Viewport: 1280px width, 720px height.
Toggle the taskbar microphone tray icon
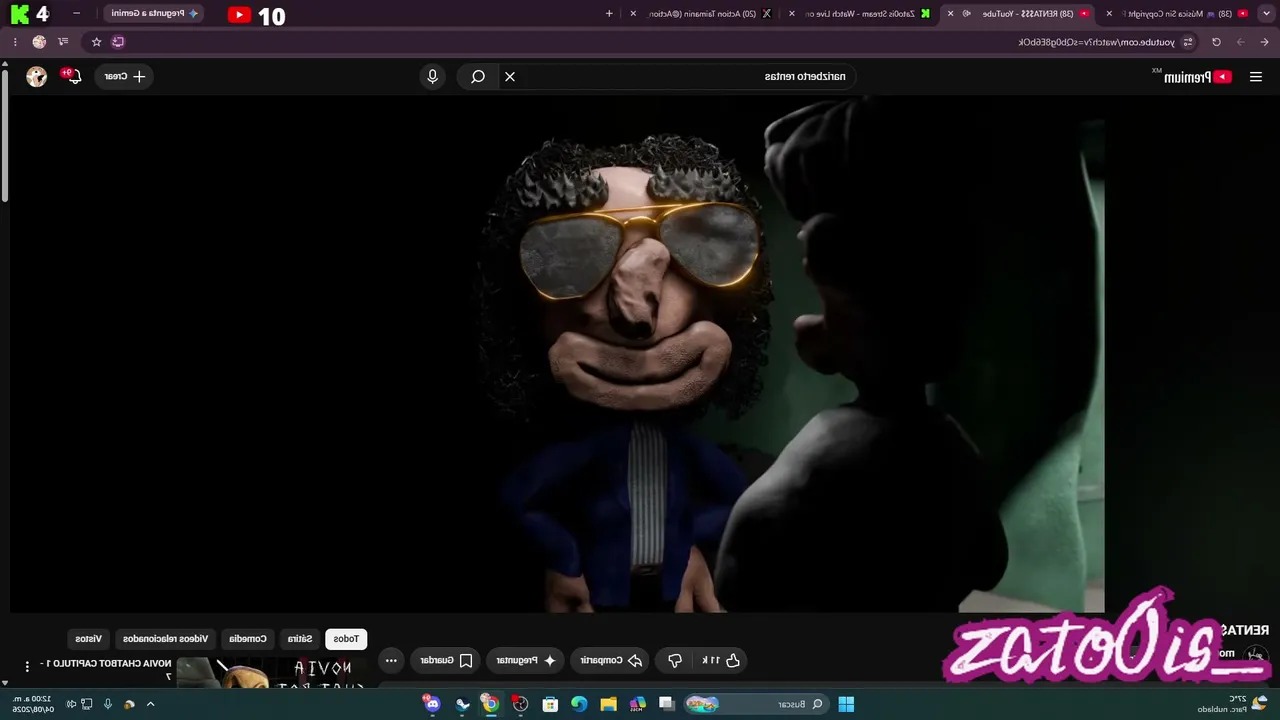point(108,704)
